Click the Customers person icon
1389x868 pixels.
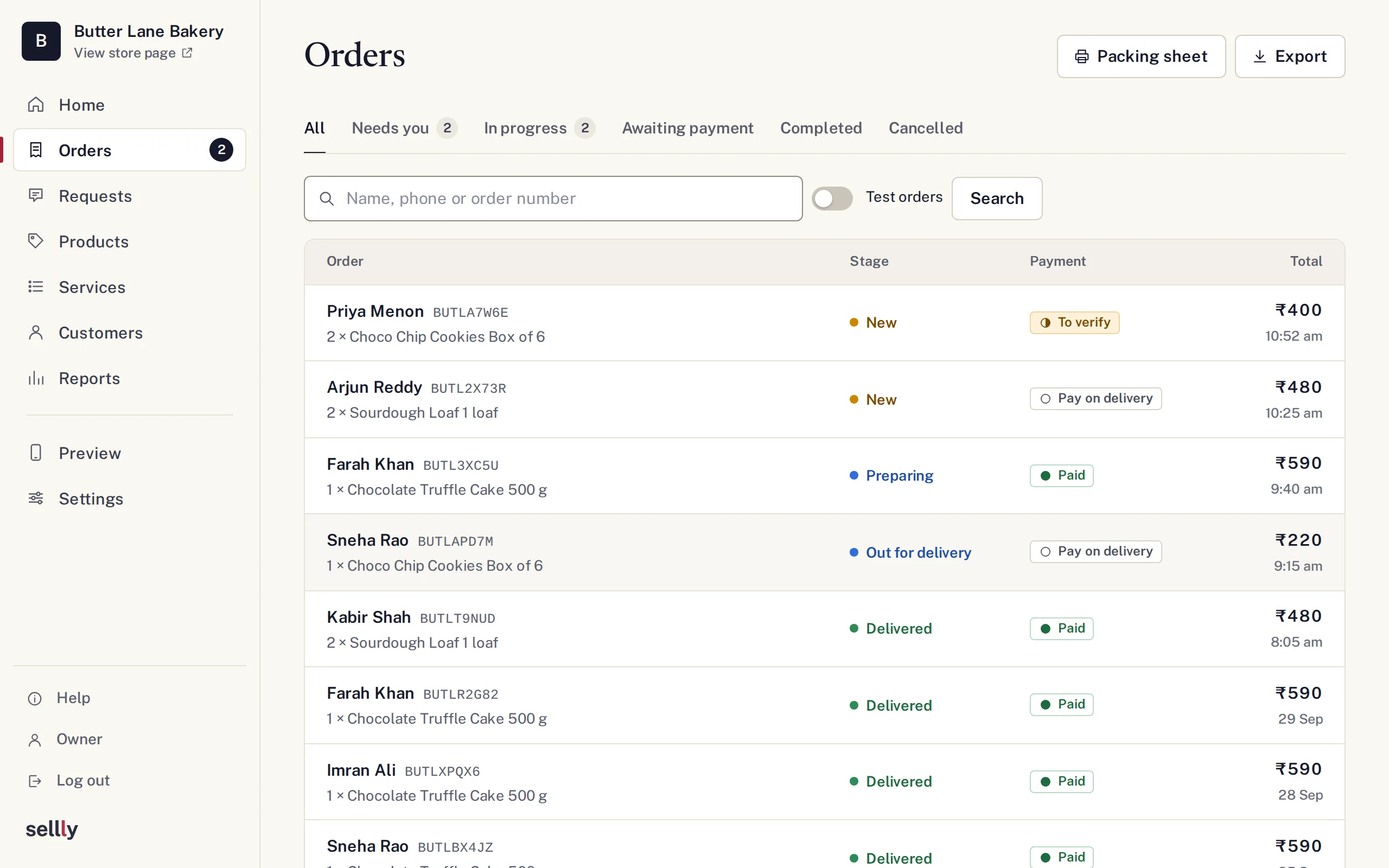(x=36, y=333)
